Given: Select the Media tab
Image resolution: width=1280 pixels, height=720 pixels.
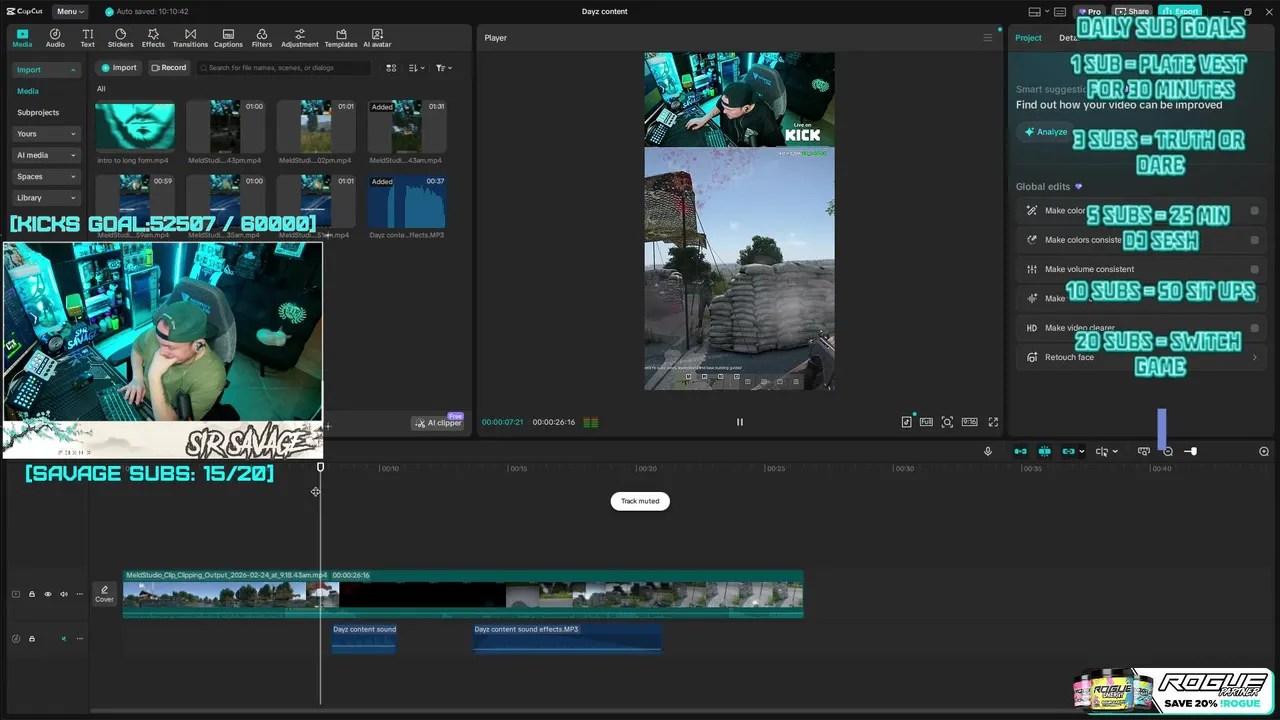Looking at the screenshot, I should tap(22, 38).
